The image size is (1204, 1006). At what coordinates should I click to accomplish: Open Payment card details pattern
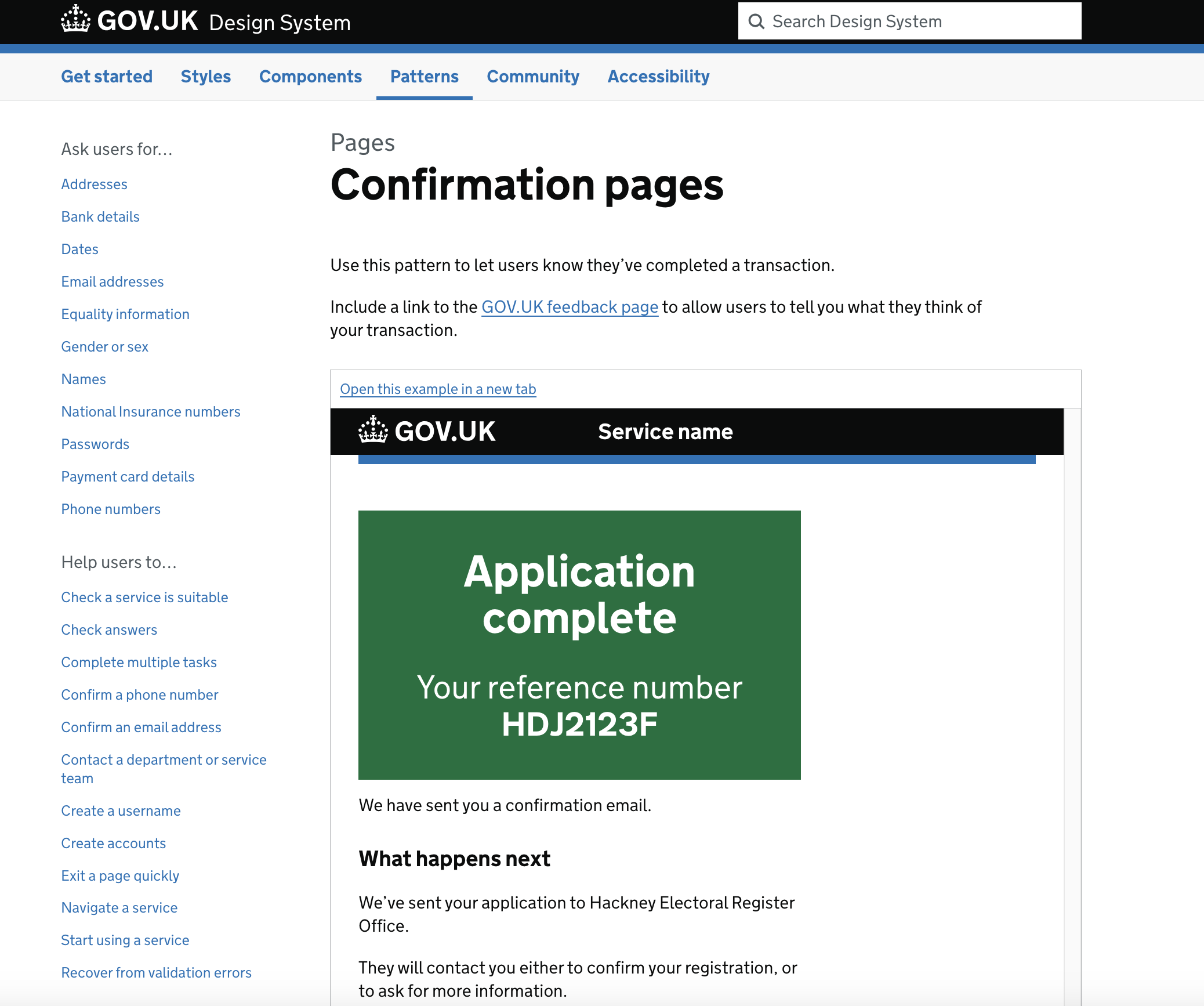click(x=128, y=477)
